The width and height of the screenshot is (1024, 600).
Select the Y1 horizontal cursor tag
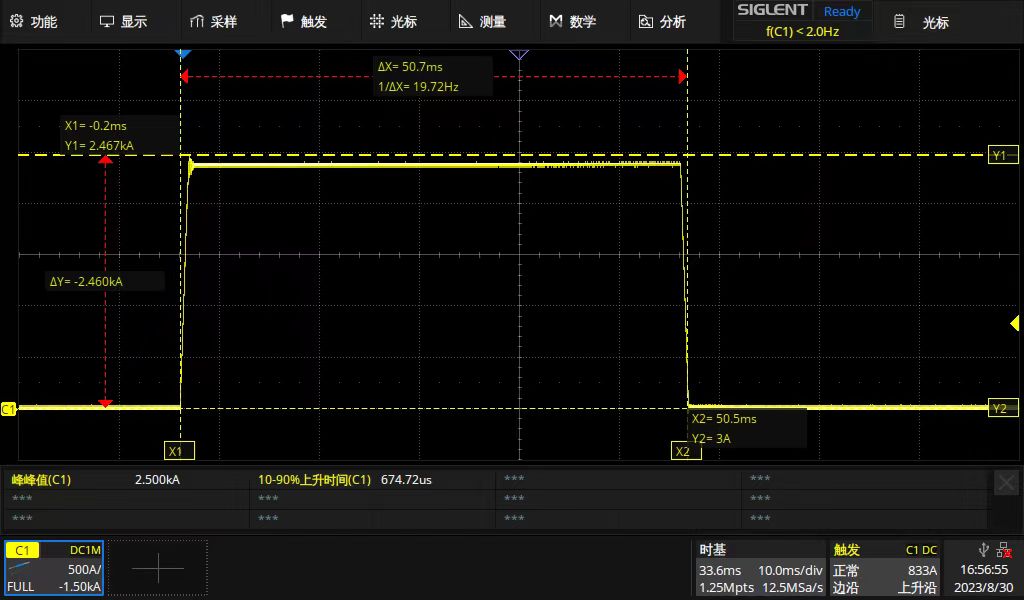tap(1002, 155)
